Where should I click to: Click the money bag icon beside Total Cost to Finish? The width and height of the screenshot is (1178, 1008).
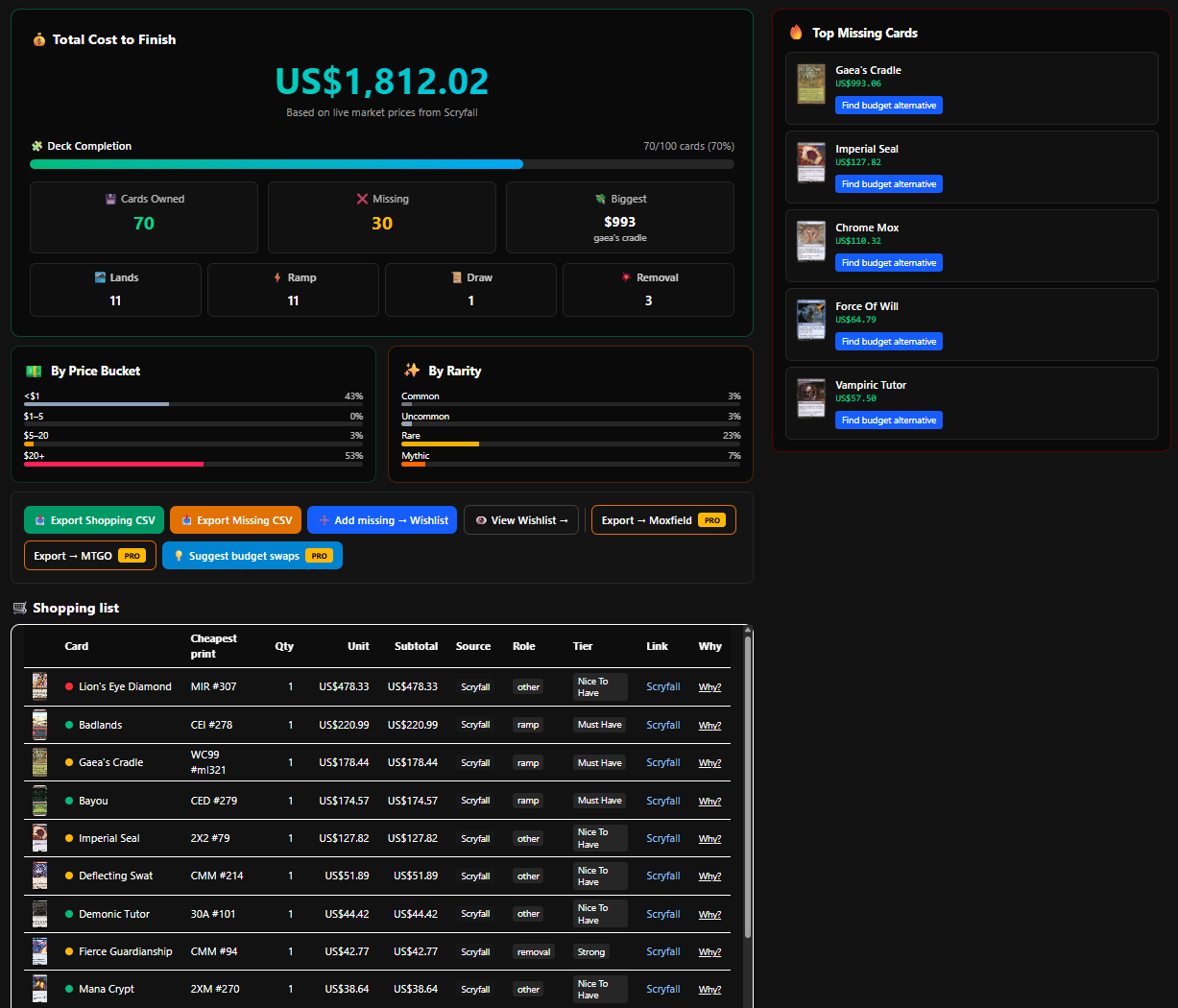coord(39,39)
